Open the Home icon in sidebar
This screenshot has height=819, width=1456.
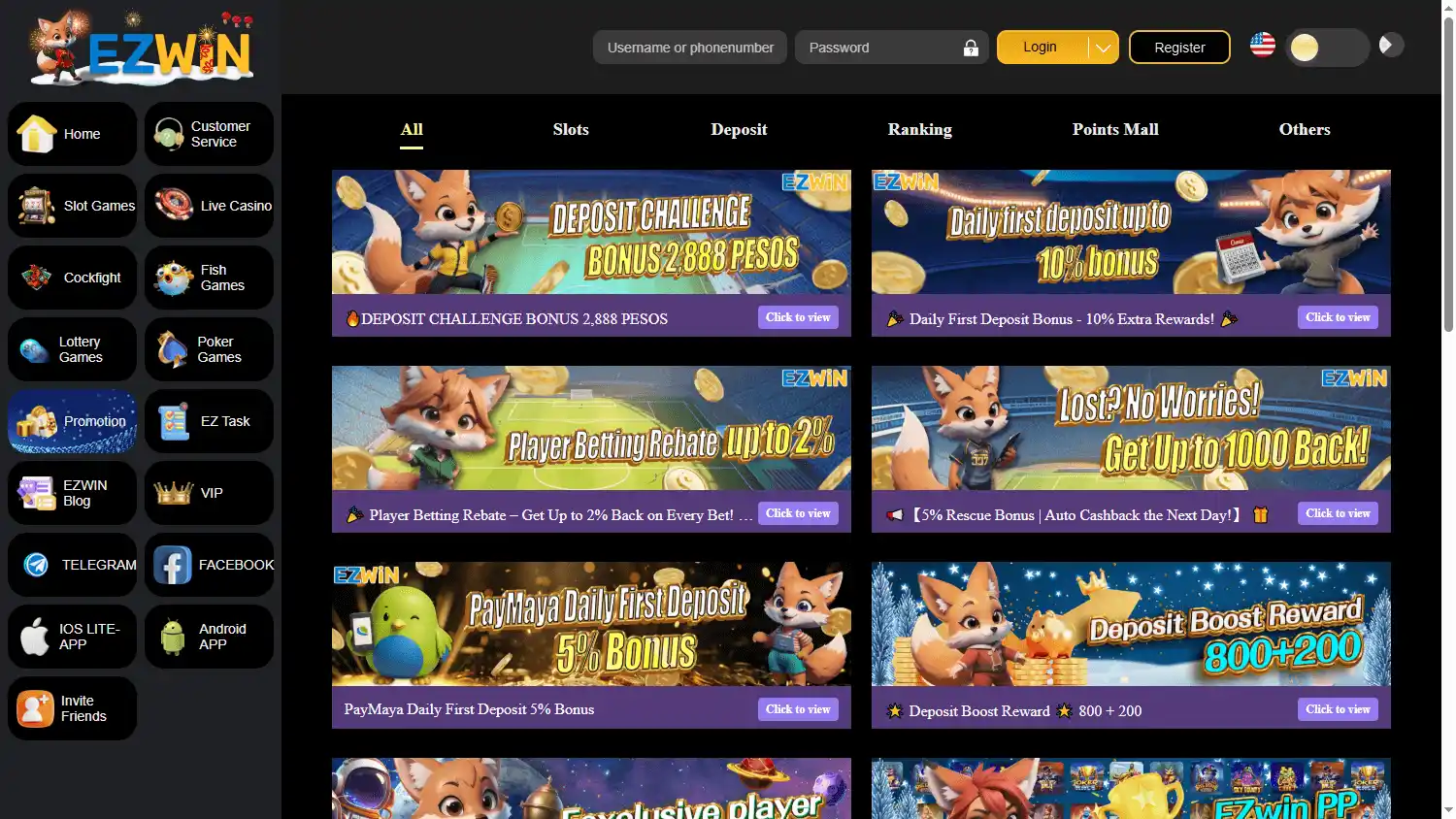coord(37,134)
